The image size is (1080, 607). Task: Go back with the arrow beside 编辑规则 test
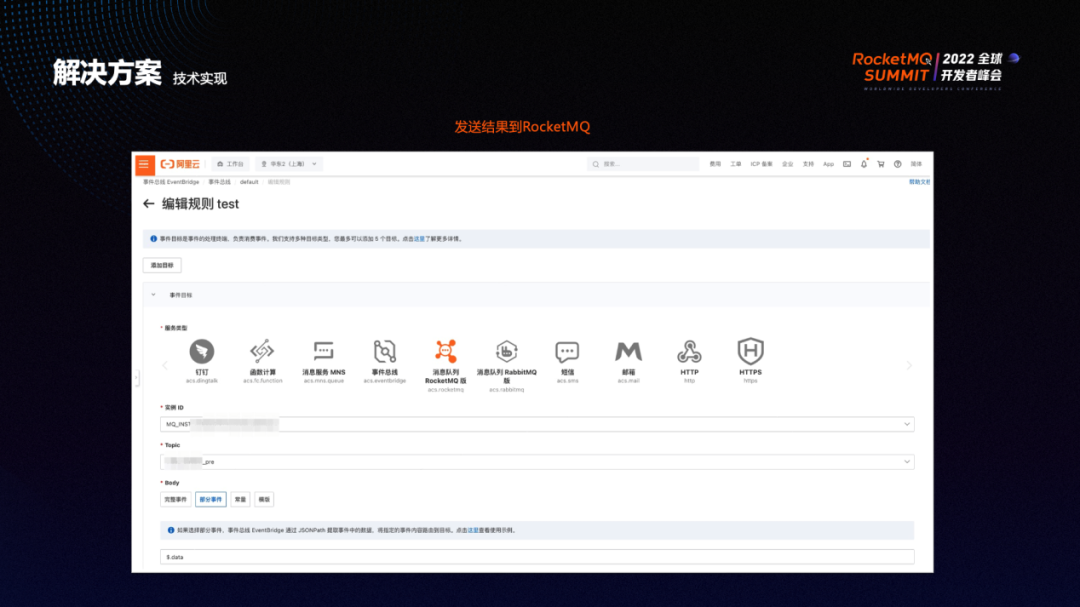[x=149, y=204]
